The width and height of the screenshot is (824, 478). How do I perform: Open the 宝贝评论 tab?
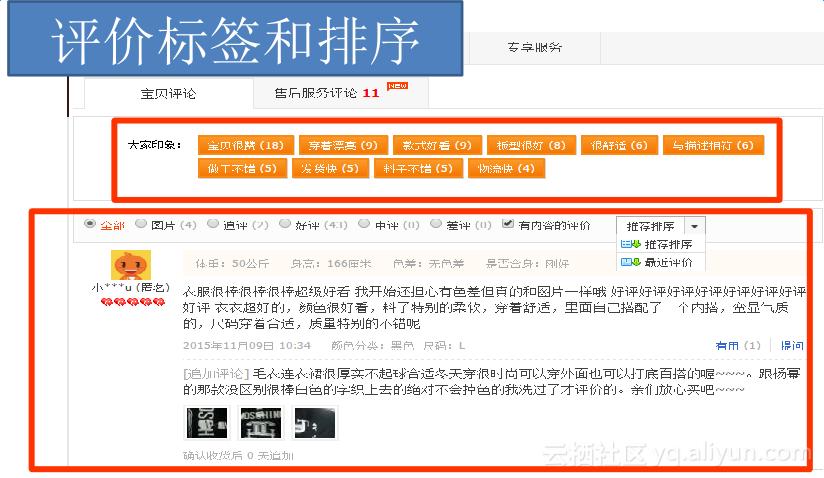(x=168, y=93)
